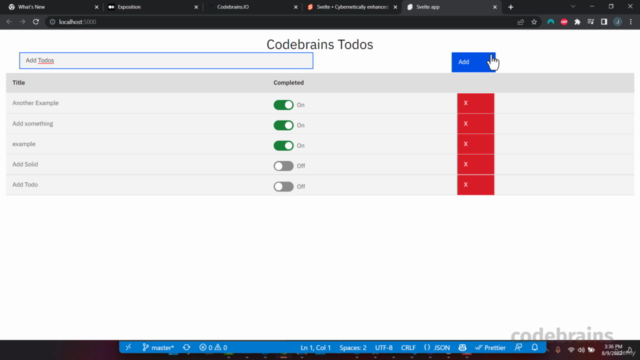Open the Wi-Fi network tray icon

pyautogui.click(x=571, y=350)
